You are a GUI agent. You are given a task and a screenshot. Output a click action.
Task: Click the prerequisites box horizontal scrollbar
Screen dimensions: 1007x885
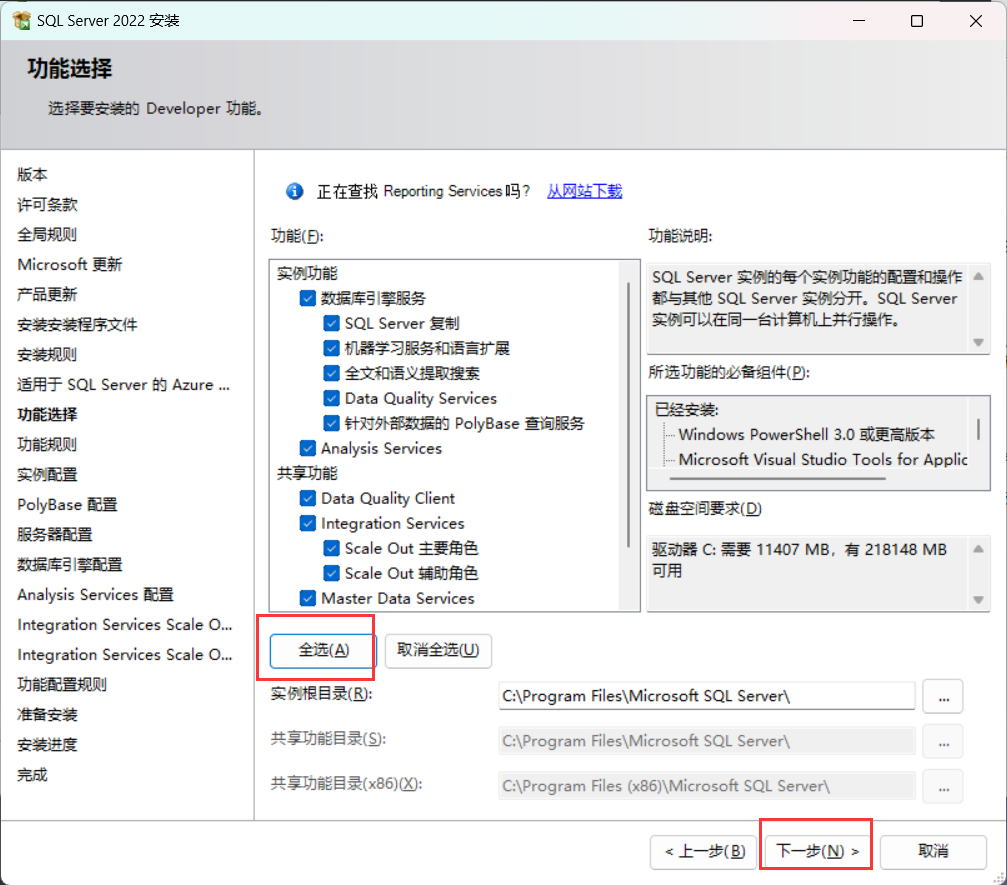(x=777, y=478)
